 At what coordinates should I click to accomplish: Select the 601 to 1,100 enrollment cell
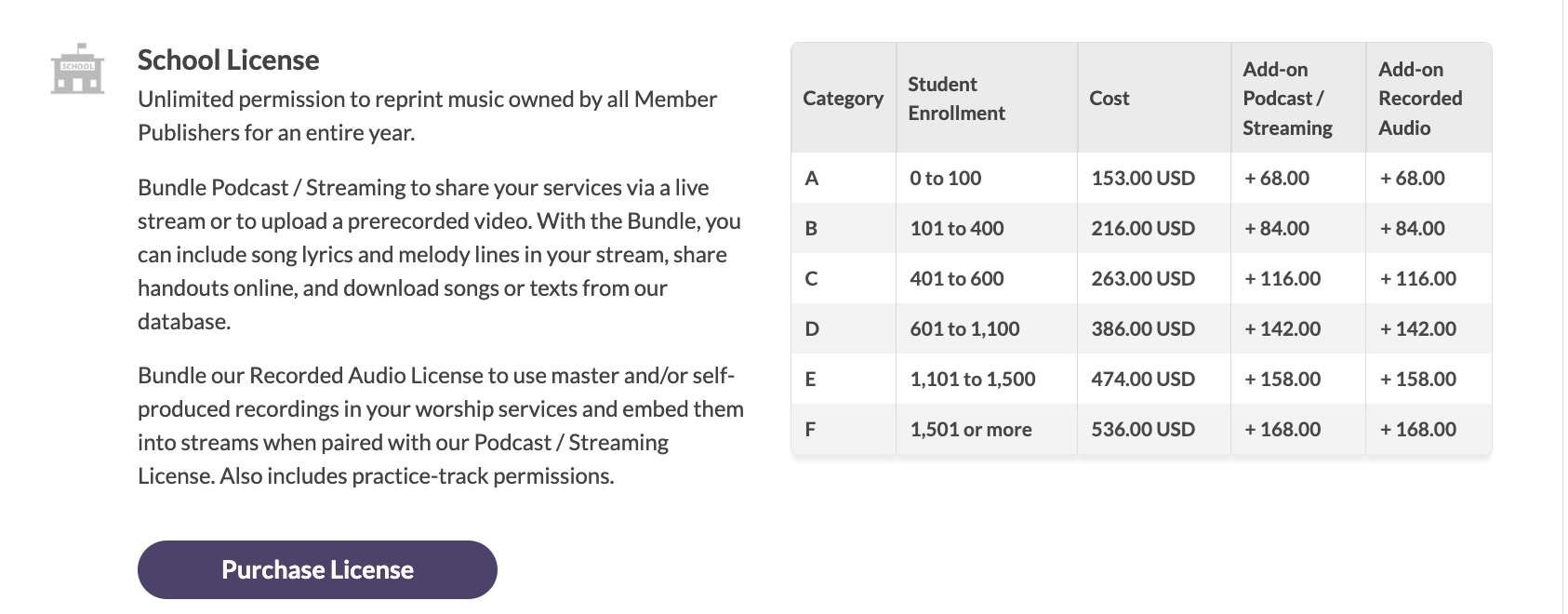click(963, 329)
